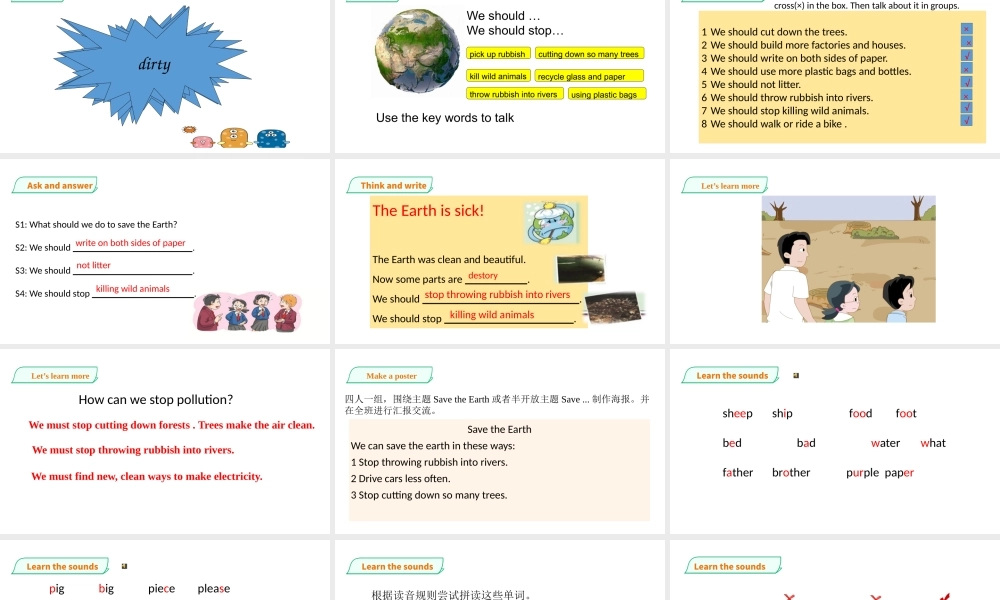The width and height of the screenshot is (1000, 600).
Task: Click the drought illustration on Let's learn more slide
Action: [x=848, y=258]
